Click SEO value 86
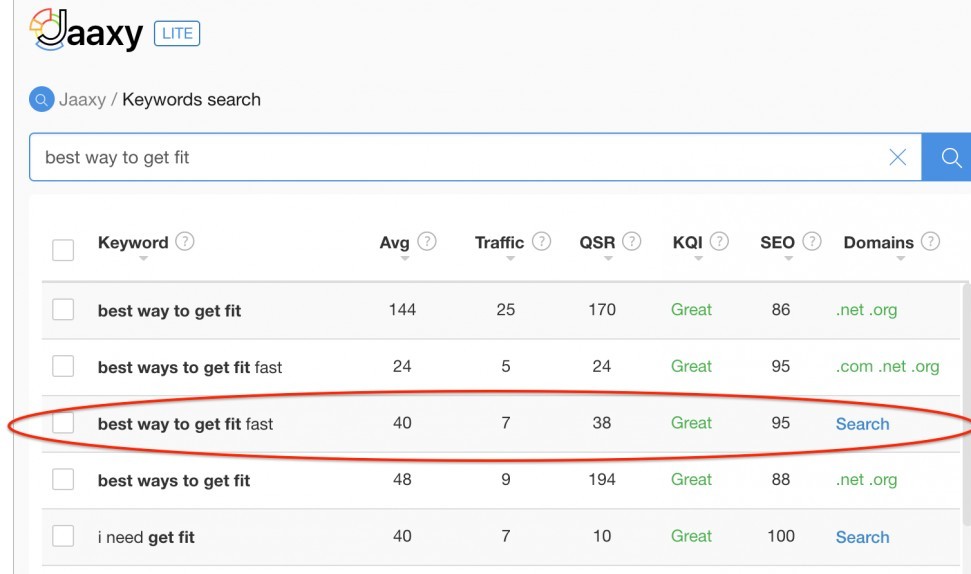The image size is (971, 574). [x=781, y=310]
